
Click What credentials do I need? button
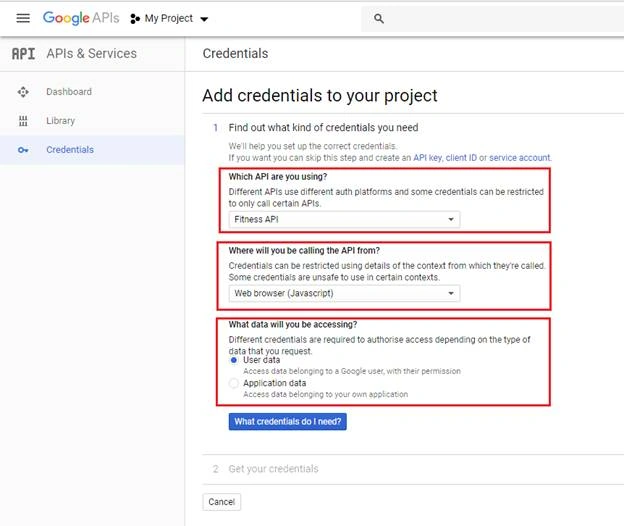287,422
